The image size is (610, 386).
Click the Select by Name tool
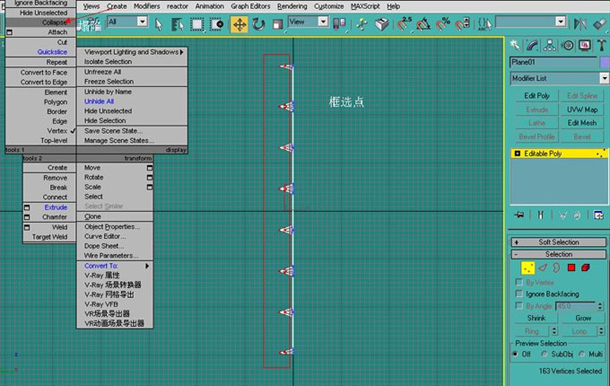177,25
